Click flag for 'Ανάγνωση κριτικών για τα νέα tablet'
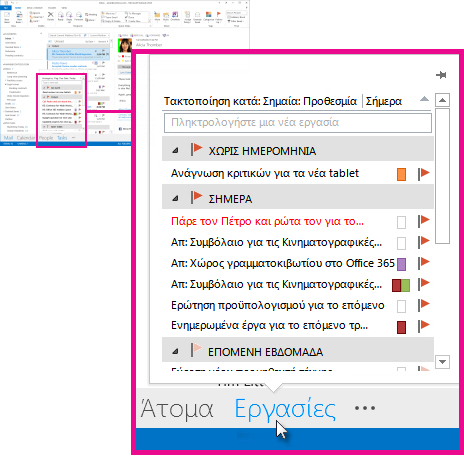This screenshot has height=457, width=464. [x=424, y=174]
